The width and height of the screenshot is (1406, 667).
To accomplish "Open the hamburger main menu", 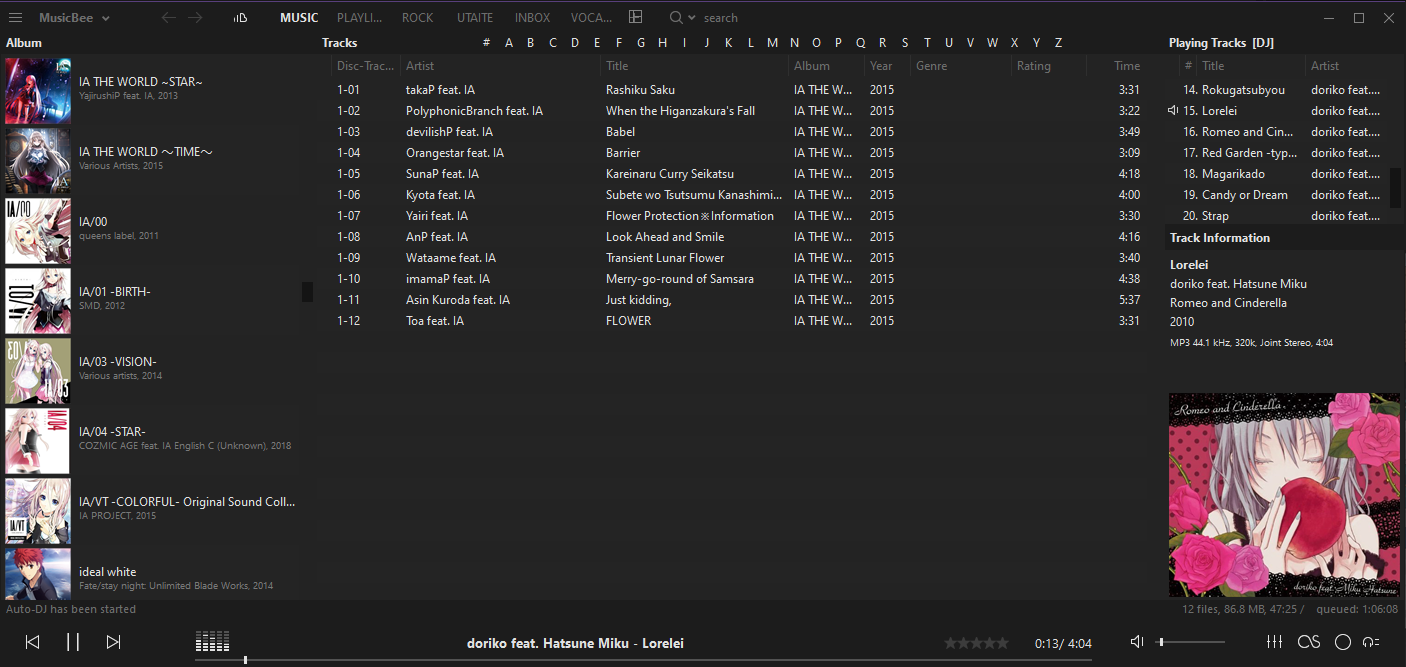I will pos(16,18).
